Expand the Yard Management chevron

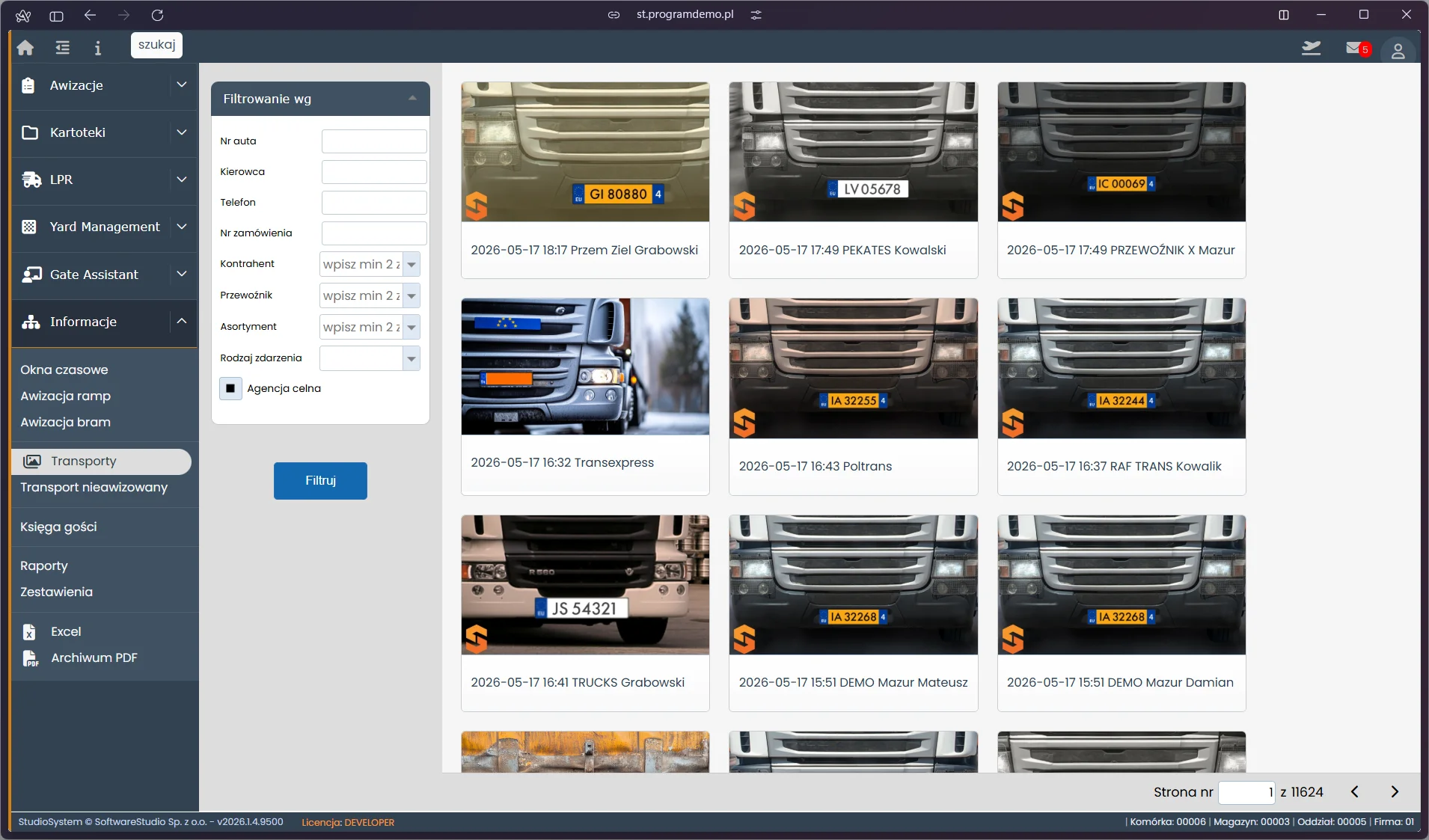182,226
